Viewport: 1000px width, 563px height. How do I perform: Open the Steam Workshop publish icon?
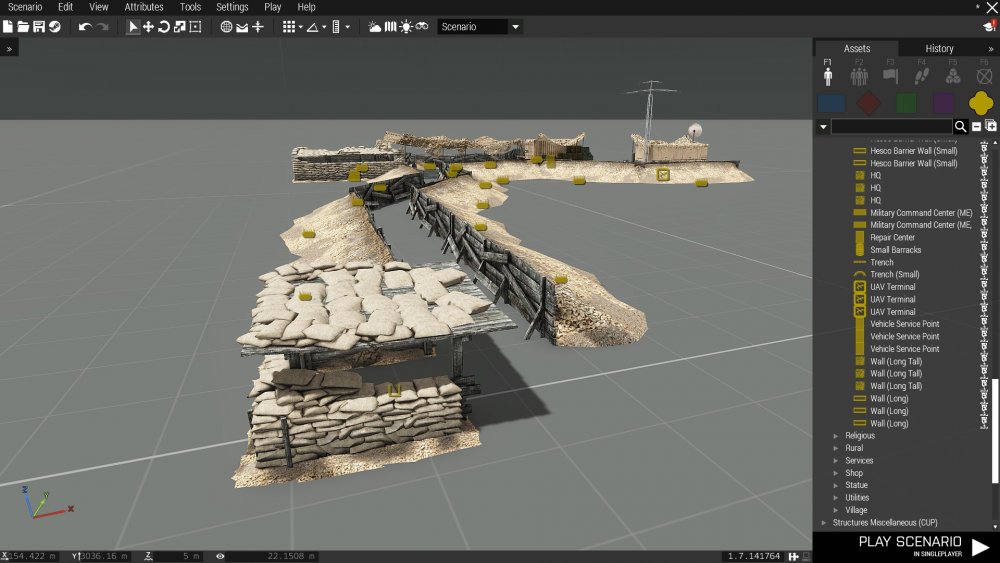click(54, 27)
